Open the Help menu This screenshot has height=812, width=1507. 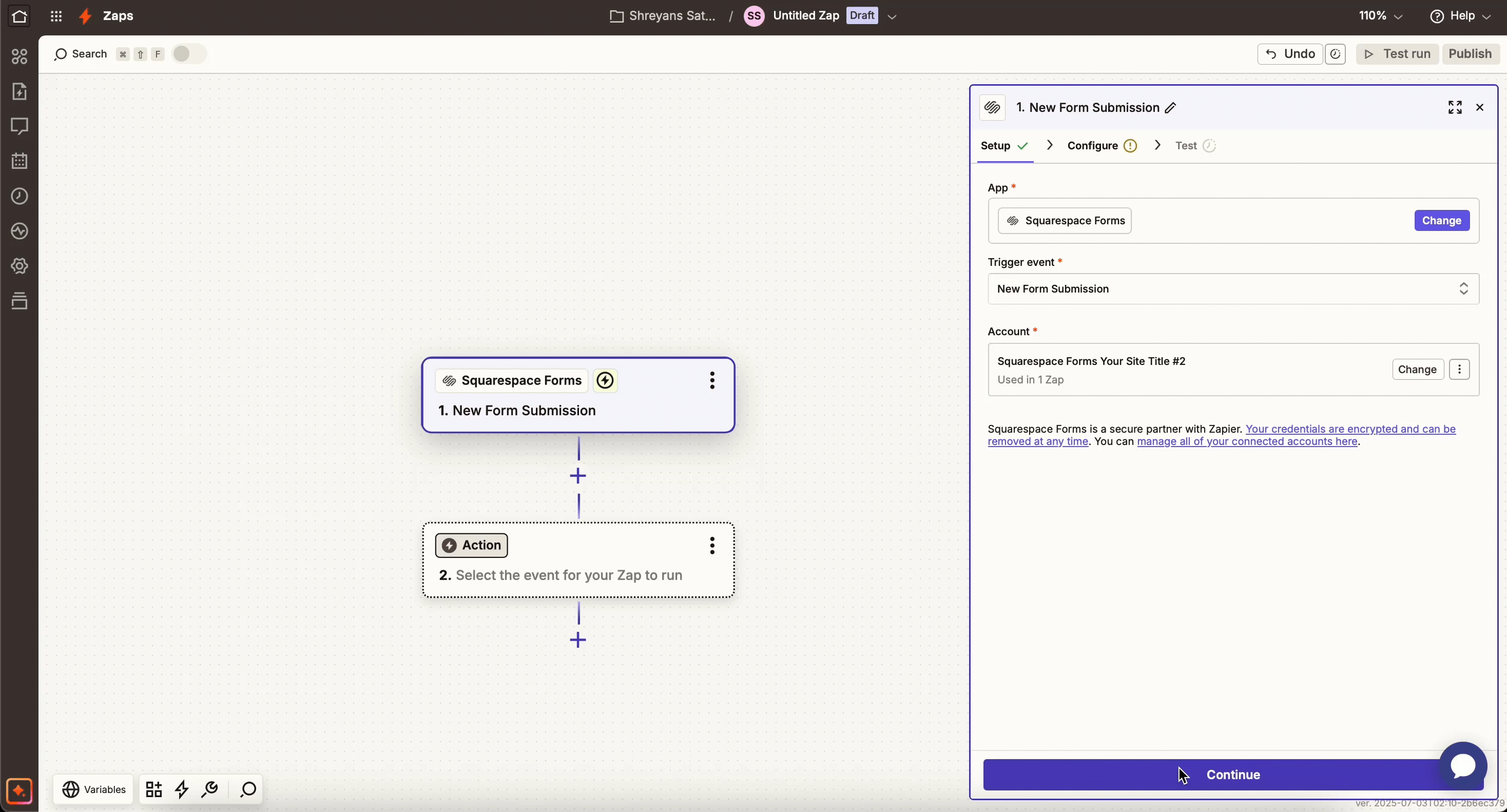1461,16
